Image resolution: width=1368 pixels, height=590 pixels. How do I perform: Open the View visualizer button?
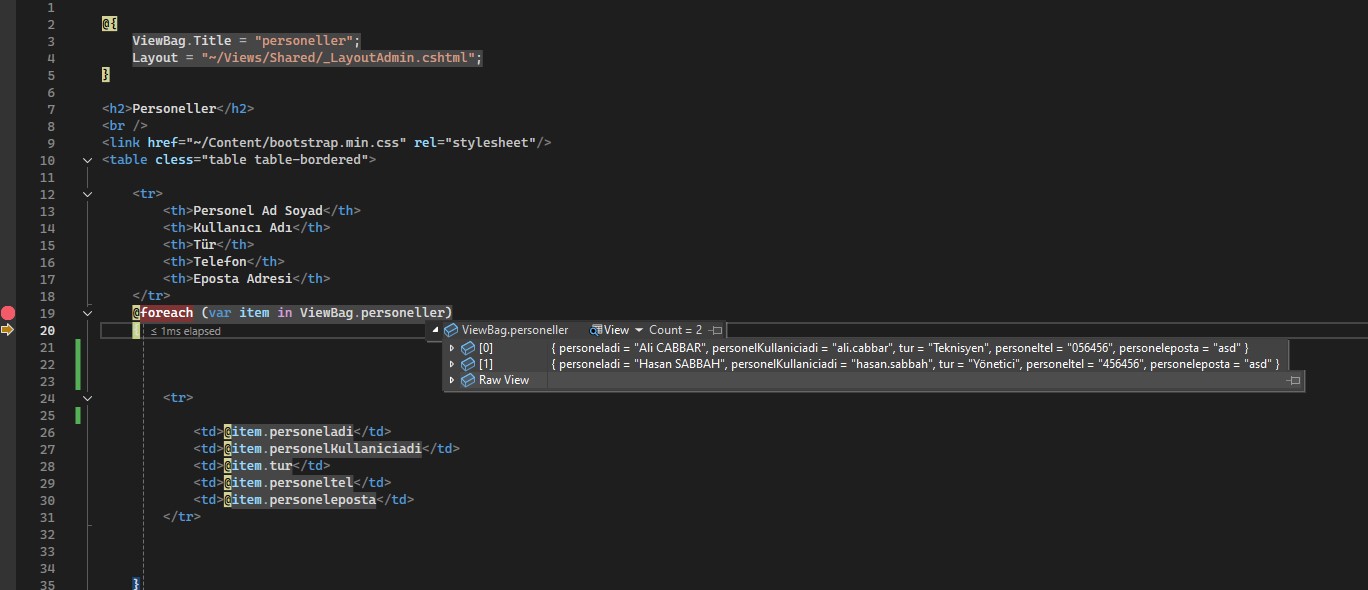[x=610, y=330]
